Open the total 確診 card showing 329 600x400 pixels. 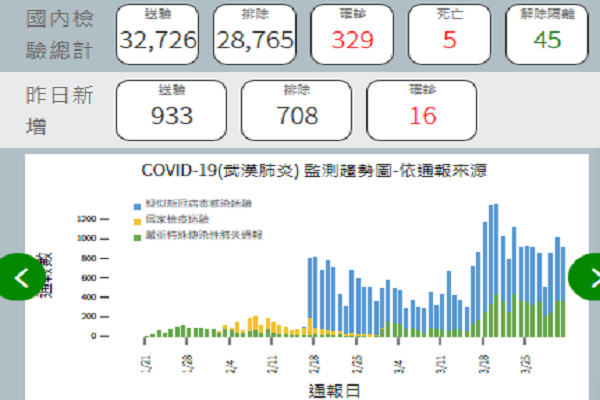352,34
